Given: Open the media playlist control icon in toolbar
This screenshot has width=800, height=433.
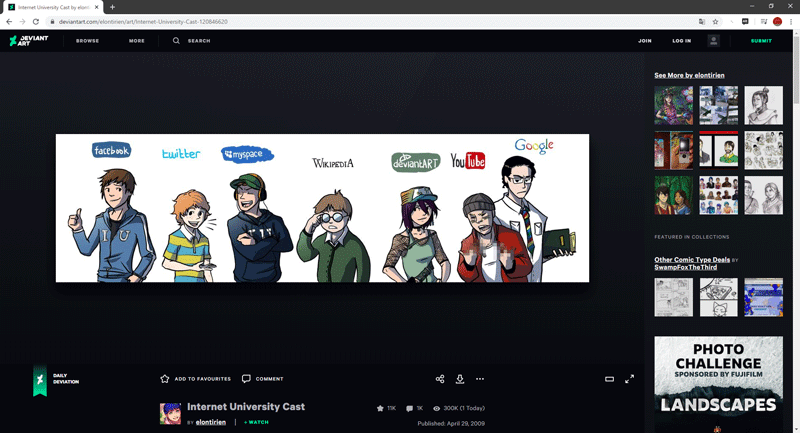Looking at the screenshot, I should click(763, 21).
